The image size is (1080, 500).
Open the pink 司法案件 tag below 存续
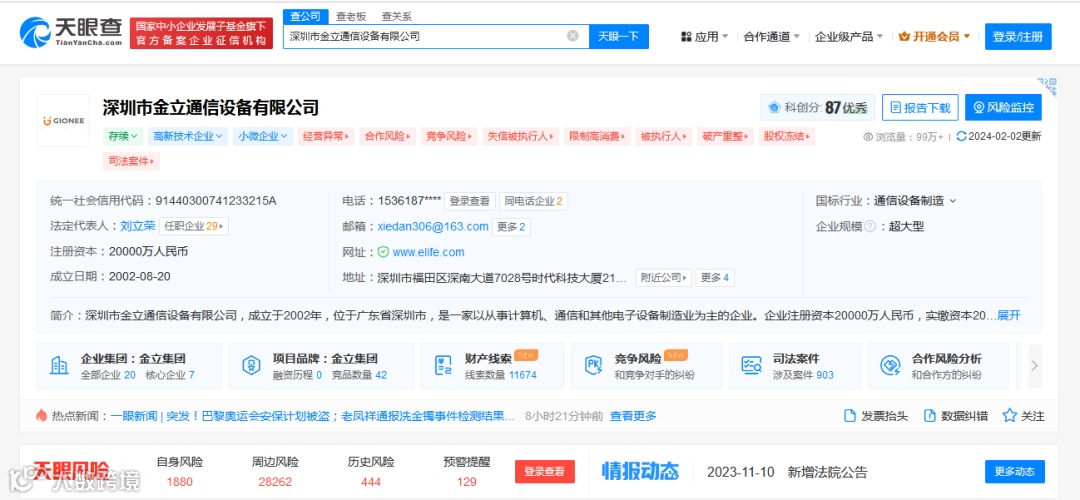point(132,161)
